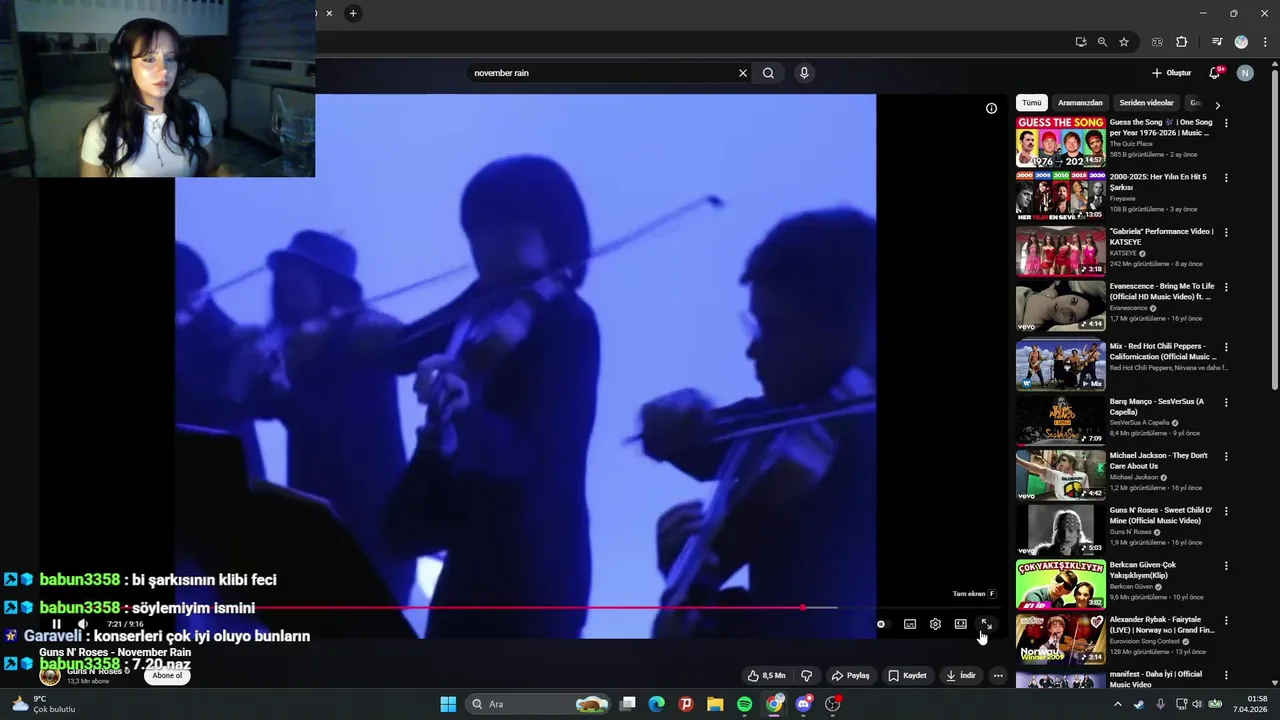Open Alexander Rybak Fairytale video

[1060, 639]
